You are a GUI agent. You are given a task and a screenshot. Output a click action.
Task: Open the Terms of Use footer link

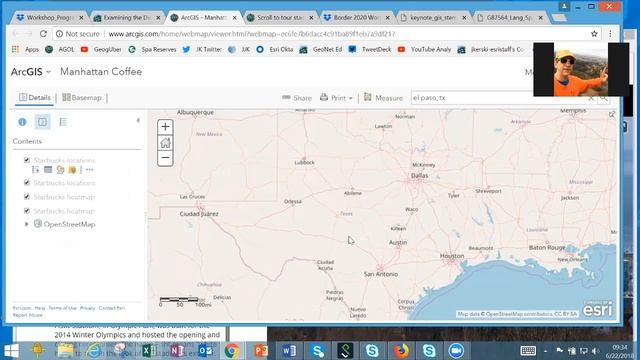(x=62, y=308)
